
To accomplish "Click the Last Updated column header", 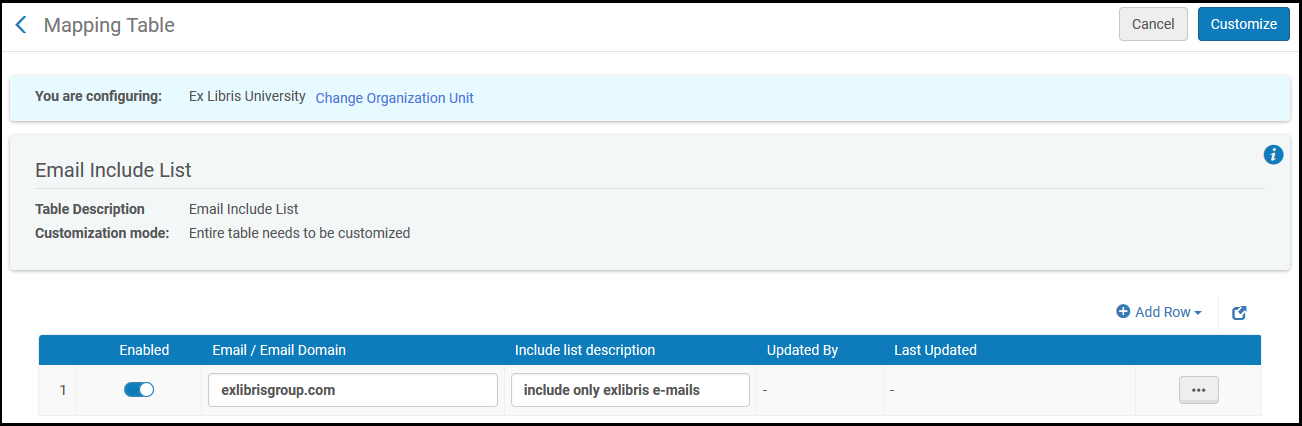I will (x=935, y=350).
